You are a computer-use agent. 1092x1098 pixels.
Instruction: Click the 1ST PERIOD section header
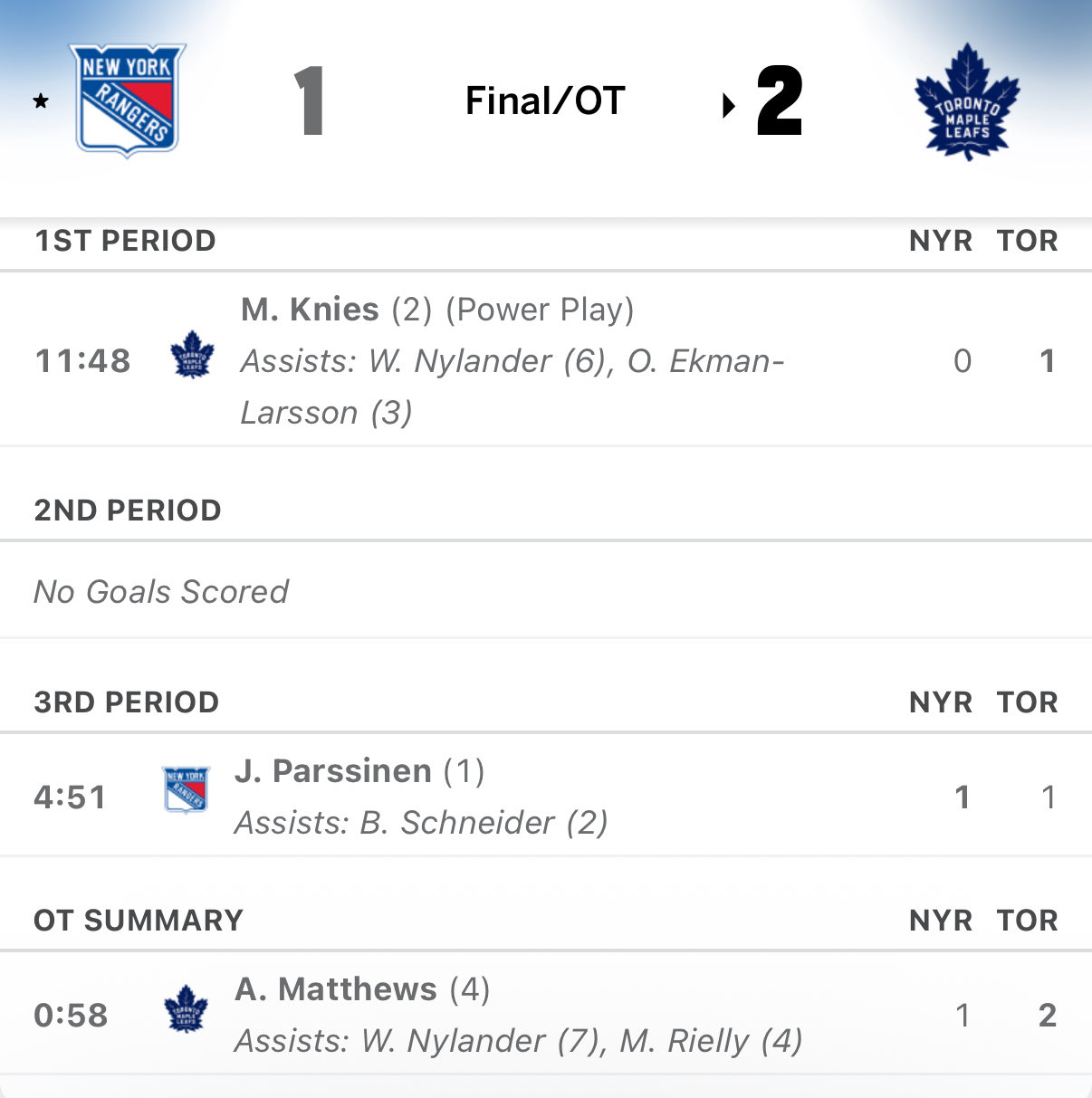point(125,241)
